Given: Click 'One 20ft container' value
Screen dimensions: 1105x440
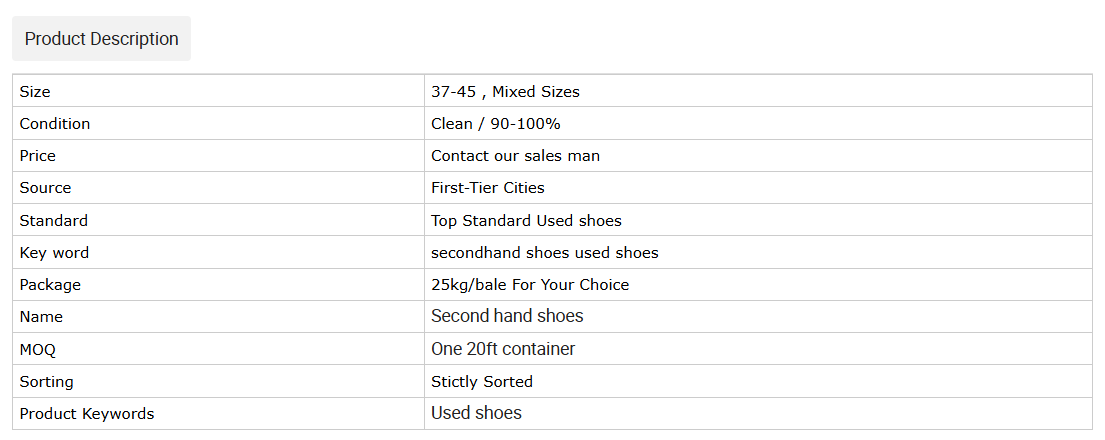Looking at the screenshot, I should (x=503, y=348).
